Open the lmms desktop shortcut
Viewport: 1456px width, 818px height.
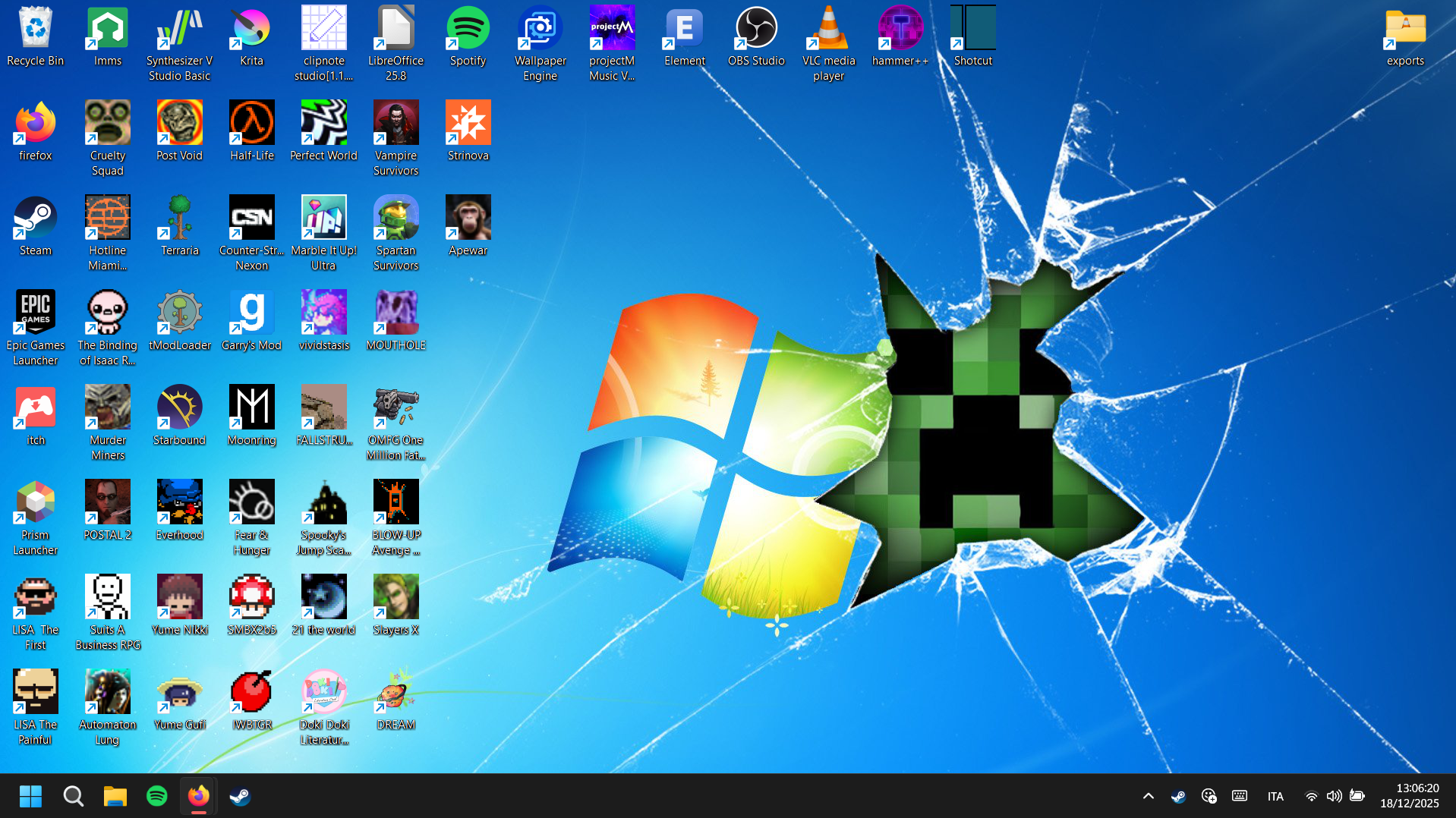[107, 37]
